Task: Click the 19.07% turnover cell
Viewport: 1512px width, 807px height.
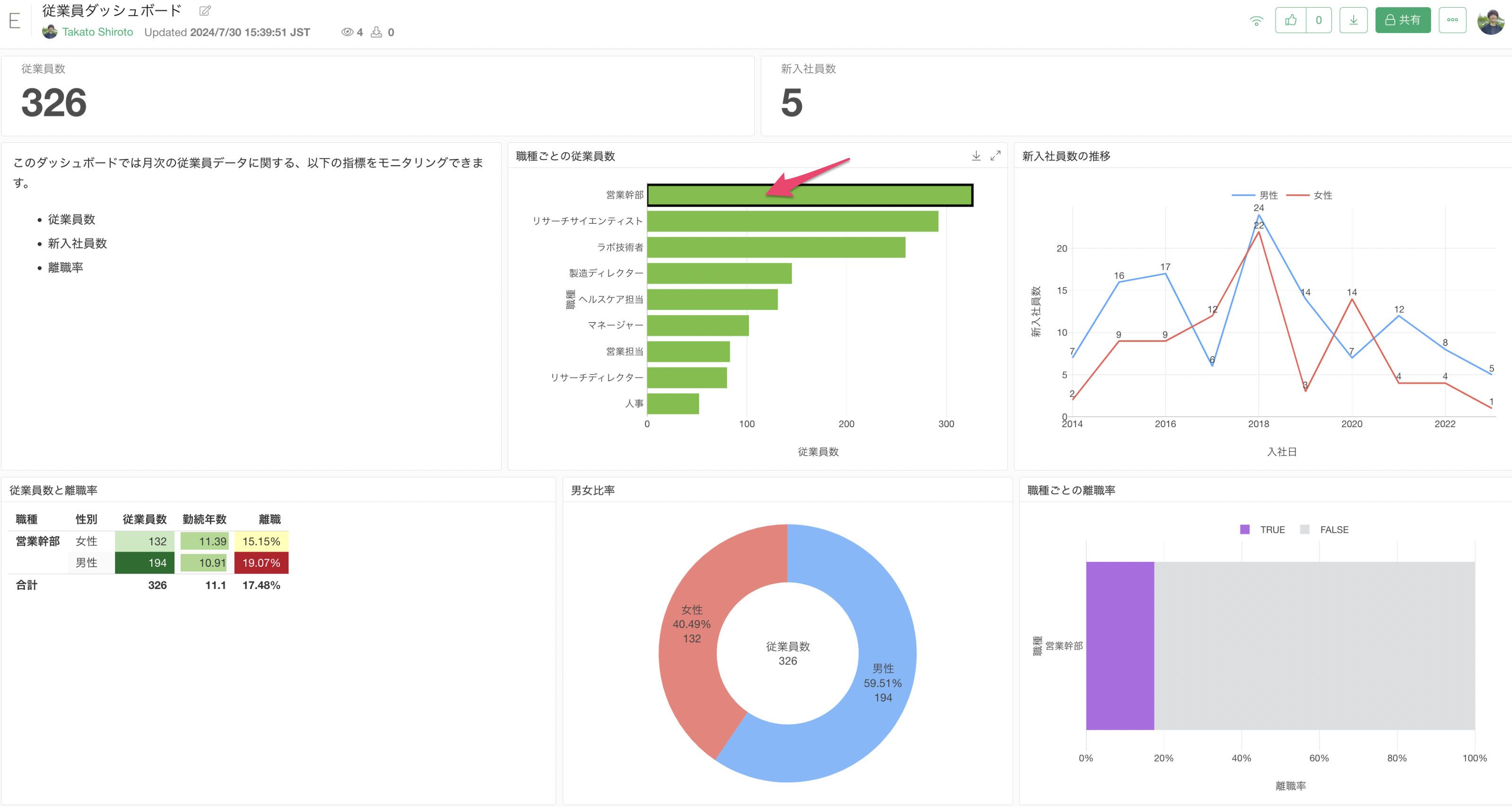Action: pos(261,562)
